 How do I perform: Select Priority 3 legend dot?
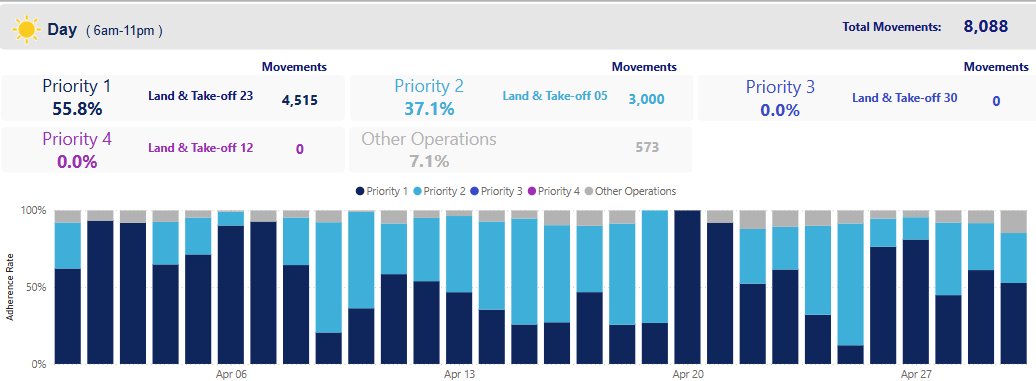click(x=474, y=191)
